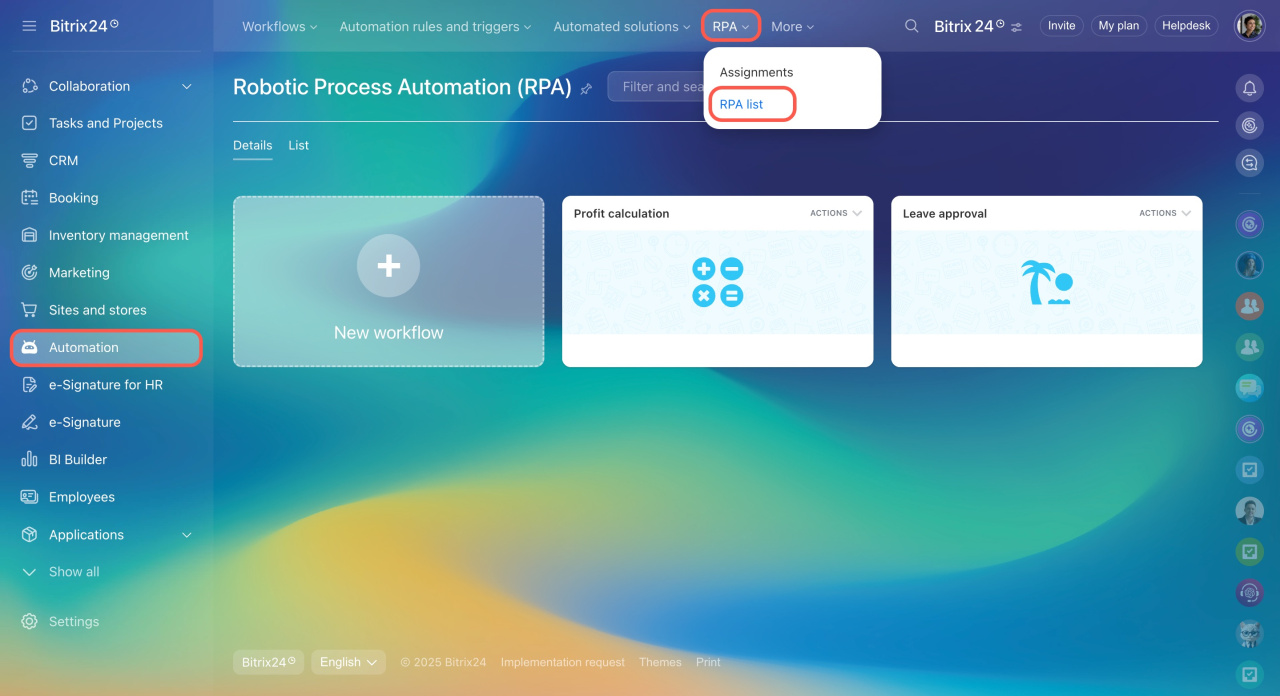This screenshot has width=1280, height=696.
Task: Open the chat with the woman's avatar
Action: coord(1249,265)
